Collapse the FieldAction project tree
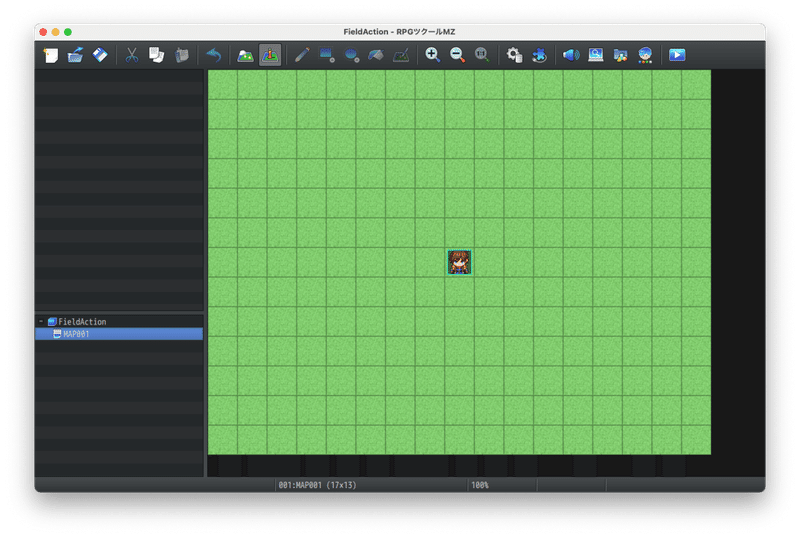The height and width of the screenshot is (538, 800). pos(41,322)
